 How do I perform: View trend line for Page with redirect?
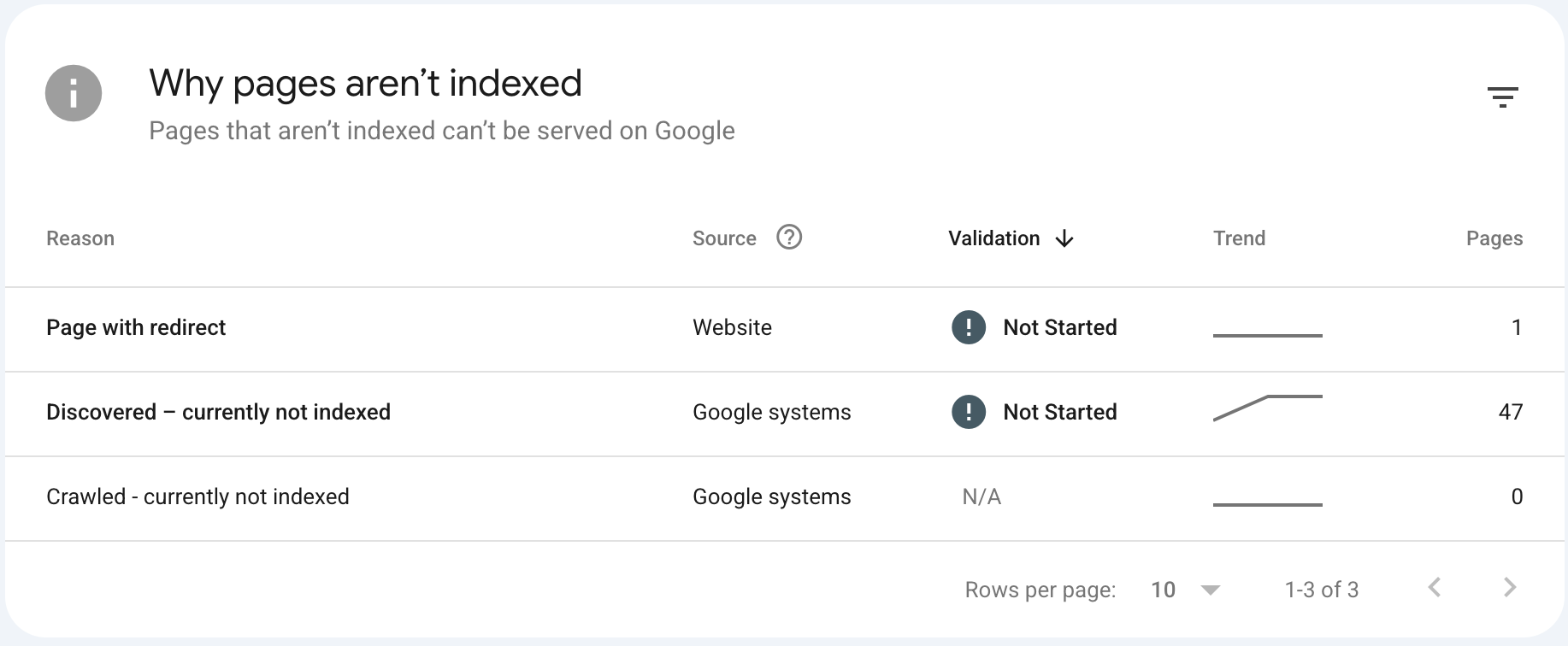[1268, 335]
